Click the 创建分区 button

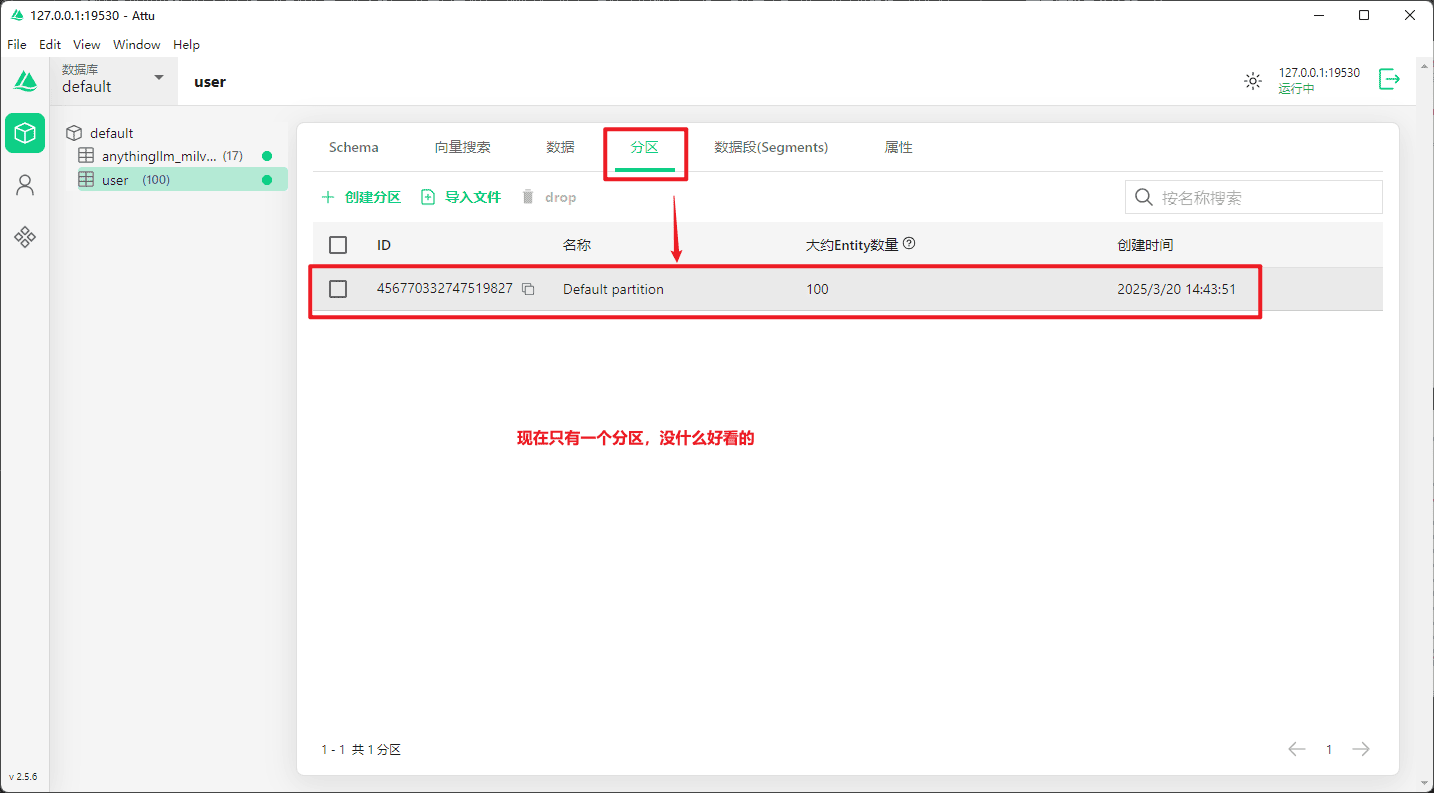361,197
